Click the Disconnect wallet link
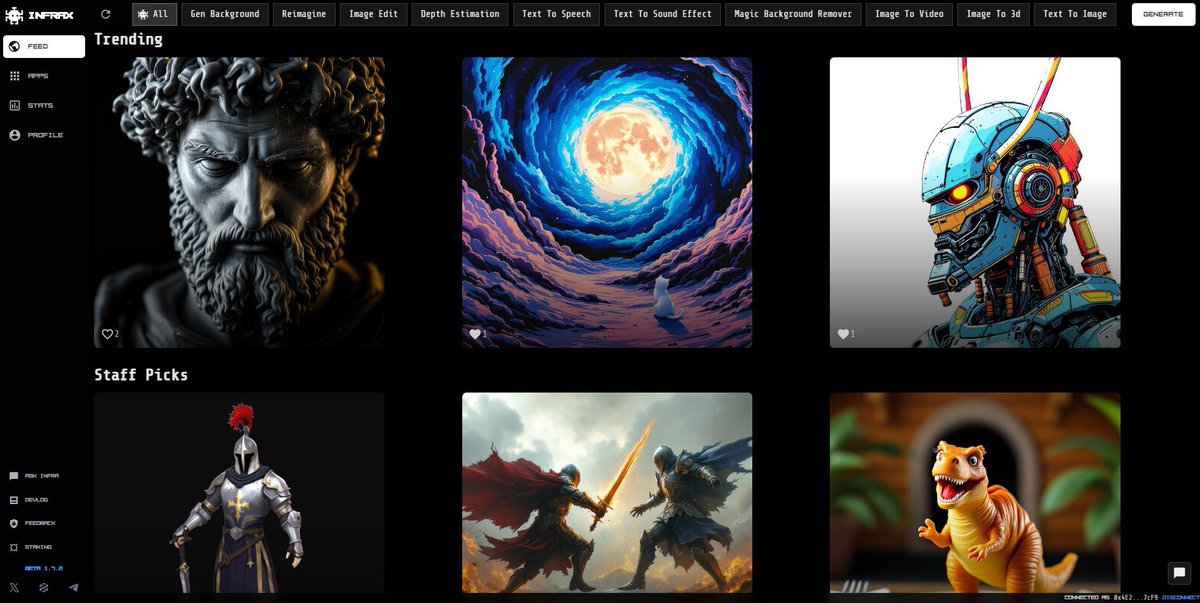The width and height of the screenshot is (1200, 603). [1180, 597]
